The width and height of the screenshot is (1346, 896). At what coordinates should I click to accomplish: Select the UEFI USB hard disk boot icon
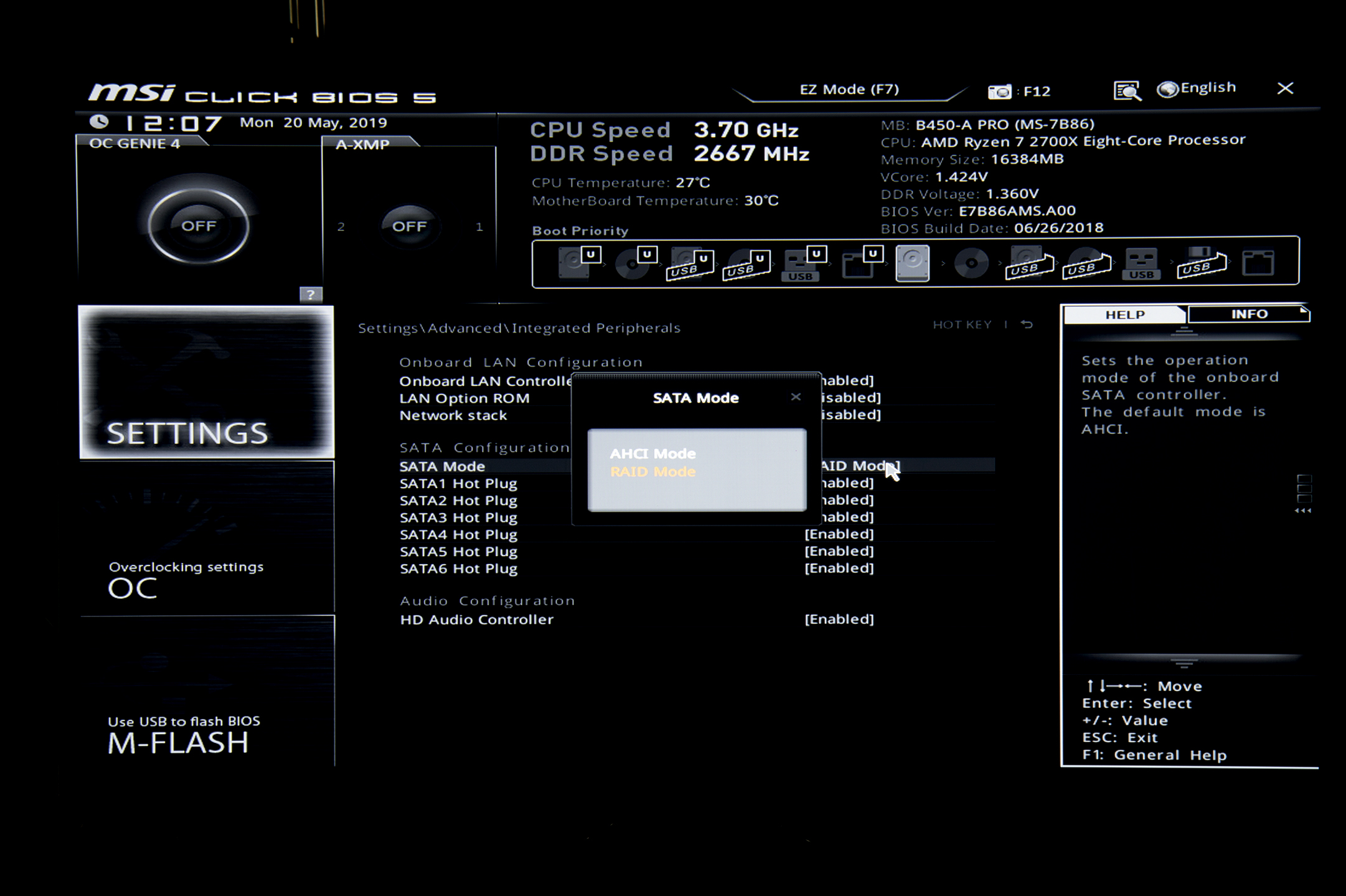click(690, 264)
